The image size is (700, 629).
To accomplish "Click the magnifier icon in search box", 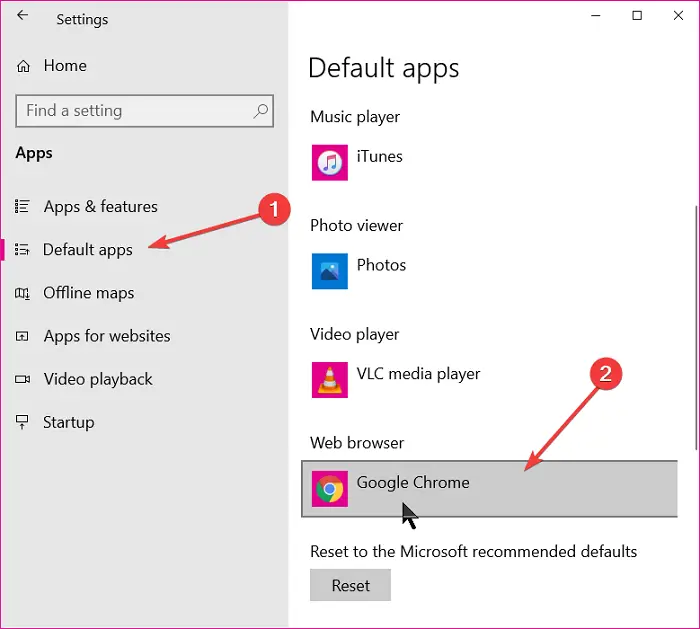I will click(x=261, y=111).
